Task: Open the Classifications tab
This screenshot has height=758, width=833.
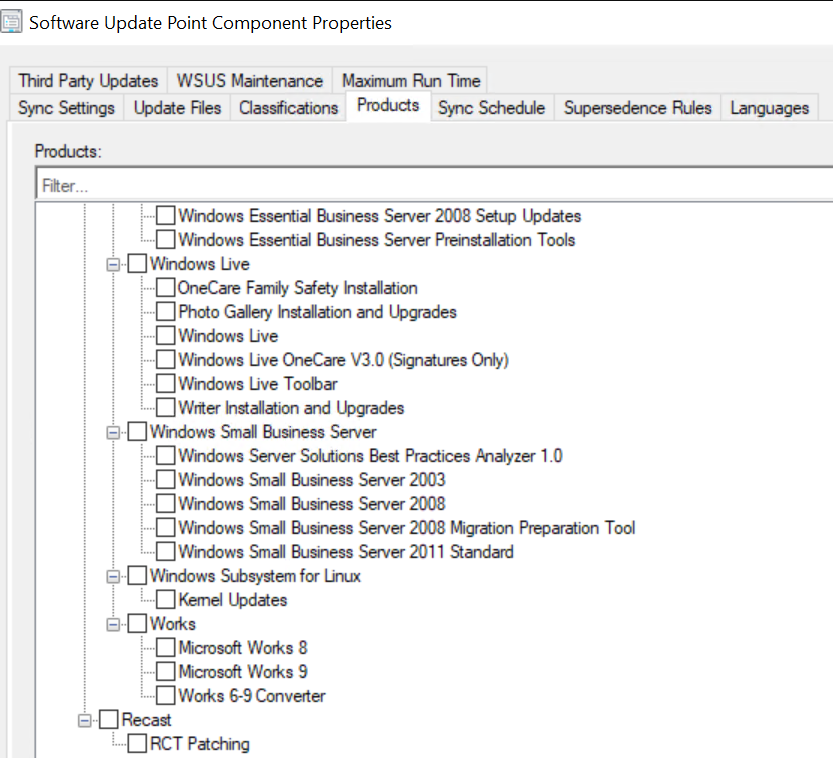Action: [287, 107]
